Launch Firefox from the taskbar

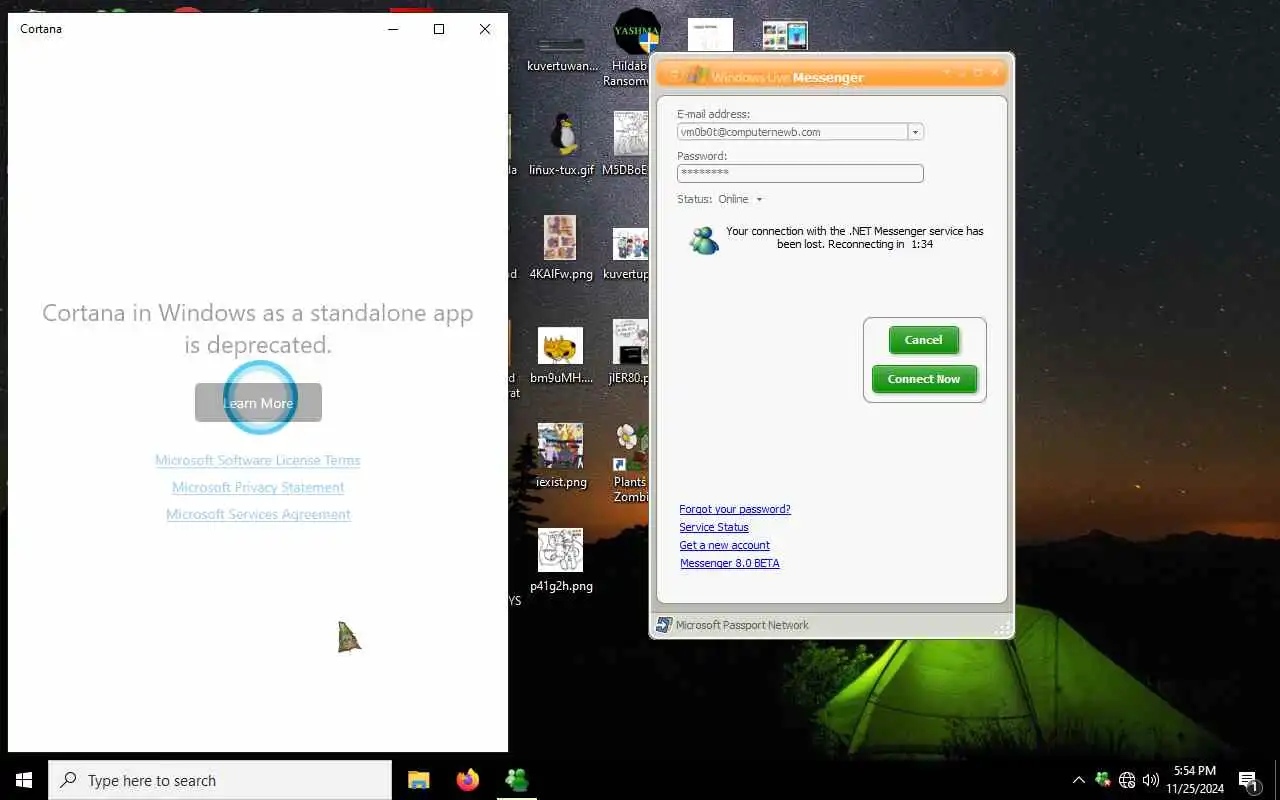467,780
